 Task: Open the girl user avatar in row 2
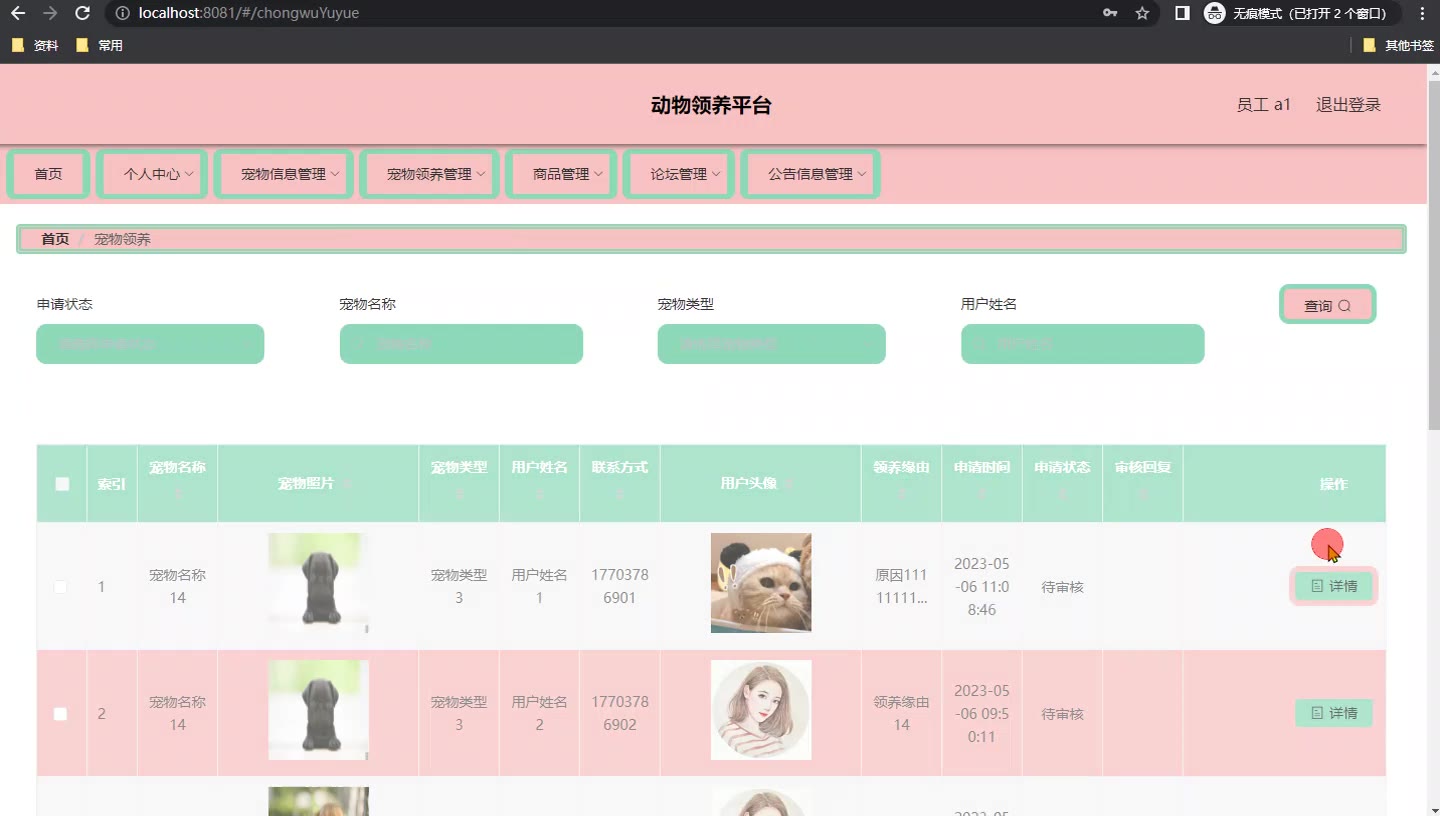(x=761, y=710)
